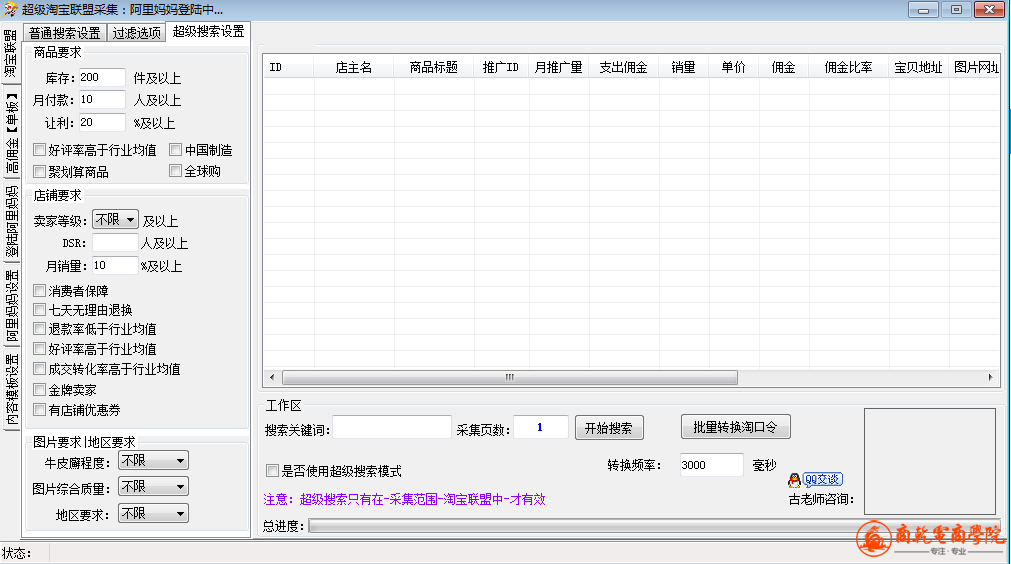Screen dimensions: 1011x564
Task: Click the QQ penguin chat icon
Action: click(795, 480)
